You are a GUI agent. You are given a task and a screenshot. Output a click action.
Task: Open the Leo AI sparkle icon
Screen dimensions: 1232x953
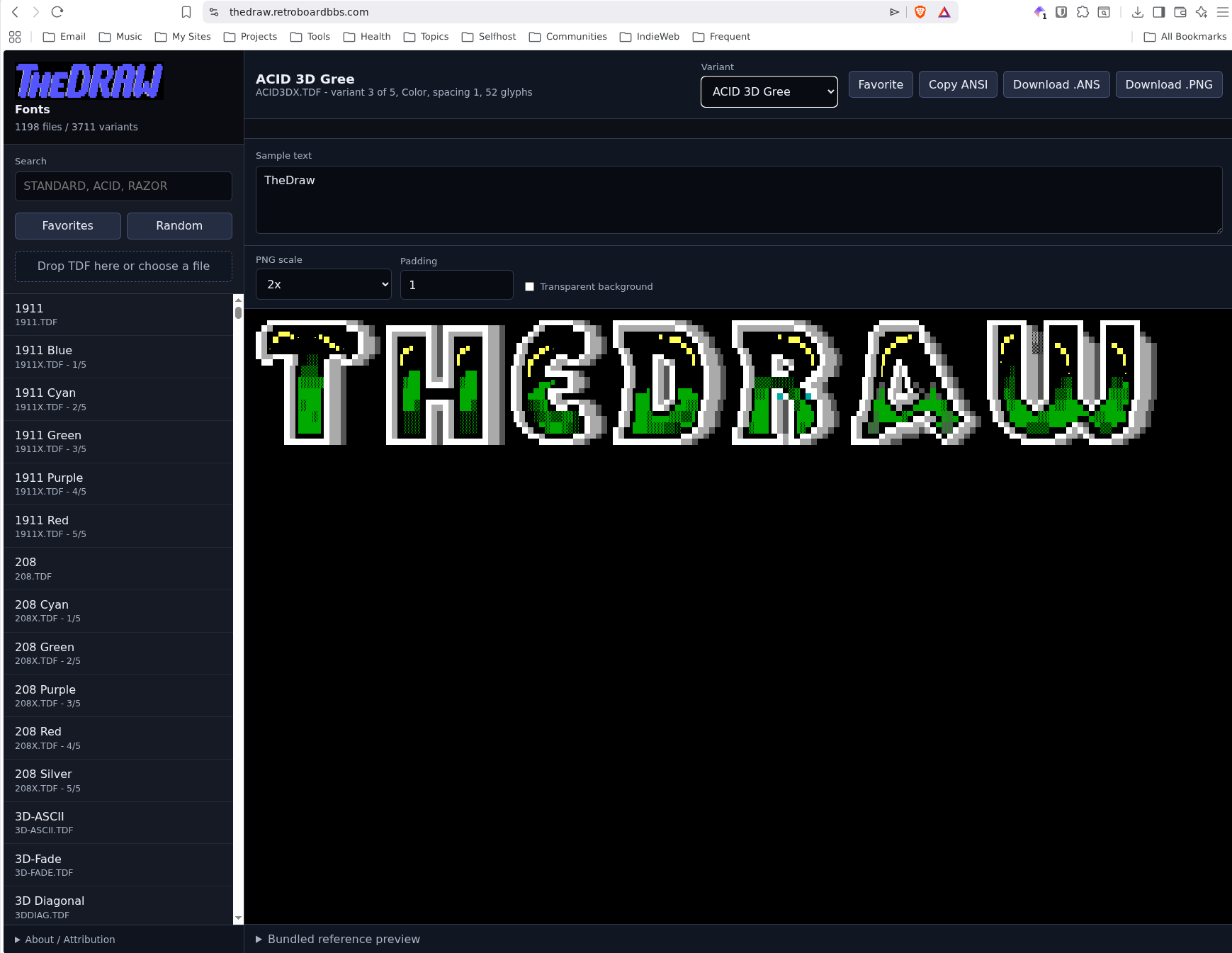pyautogui.click(x=1202, y=12)
